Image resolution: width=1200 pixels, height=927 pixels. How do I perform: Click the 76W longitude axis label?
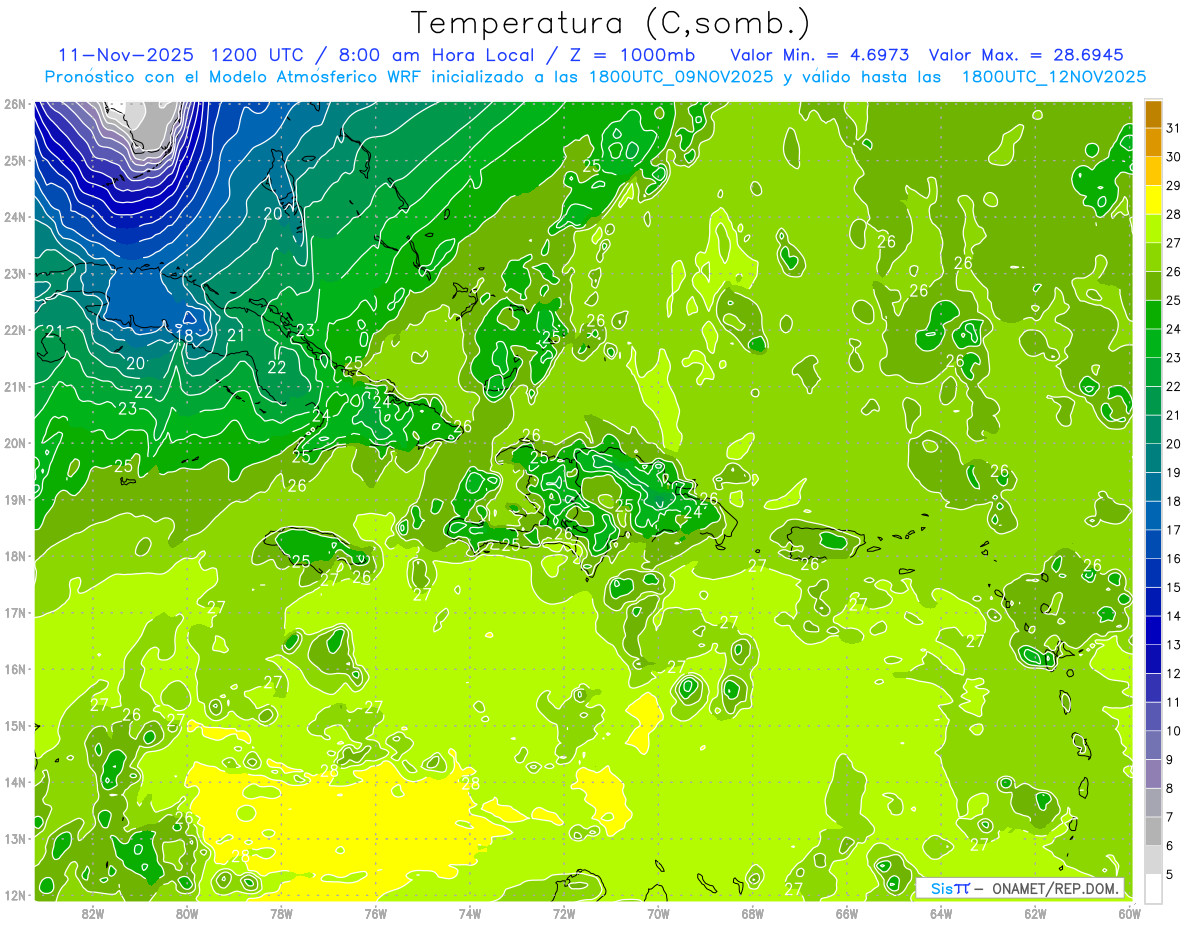coord(375,913)
